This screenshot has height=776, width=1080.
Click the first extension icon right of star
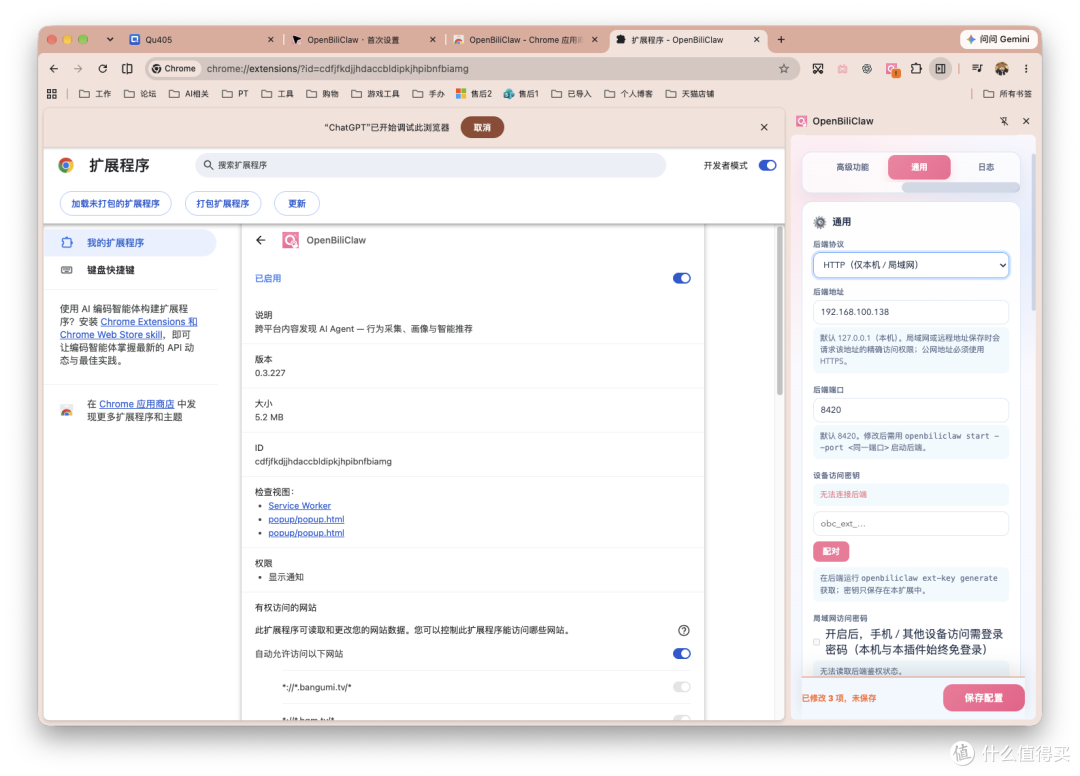coord(818,69)
